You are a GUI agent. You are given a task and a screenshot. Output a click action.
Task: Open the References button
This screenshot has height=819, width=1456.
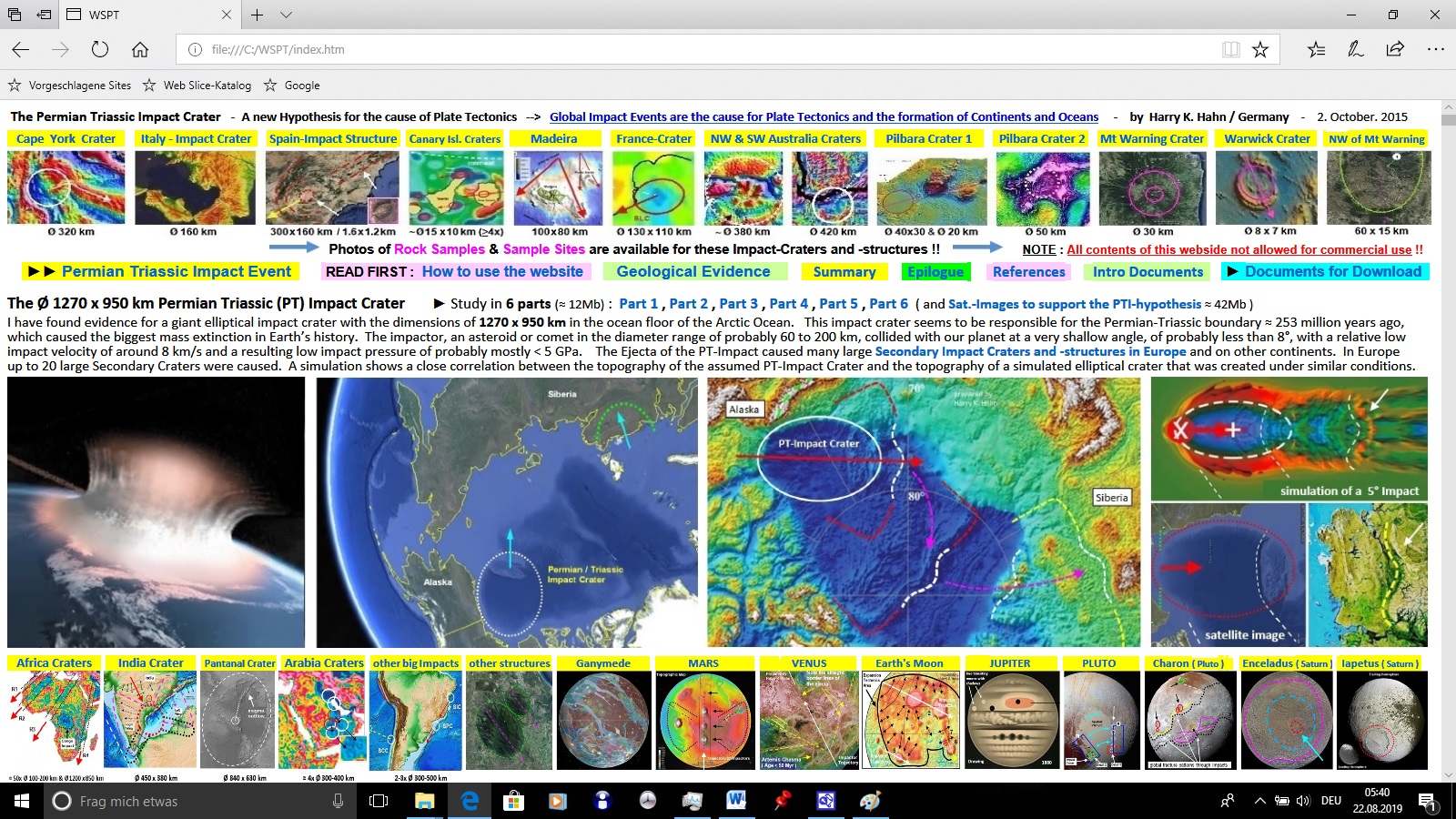(1028, 271)
